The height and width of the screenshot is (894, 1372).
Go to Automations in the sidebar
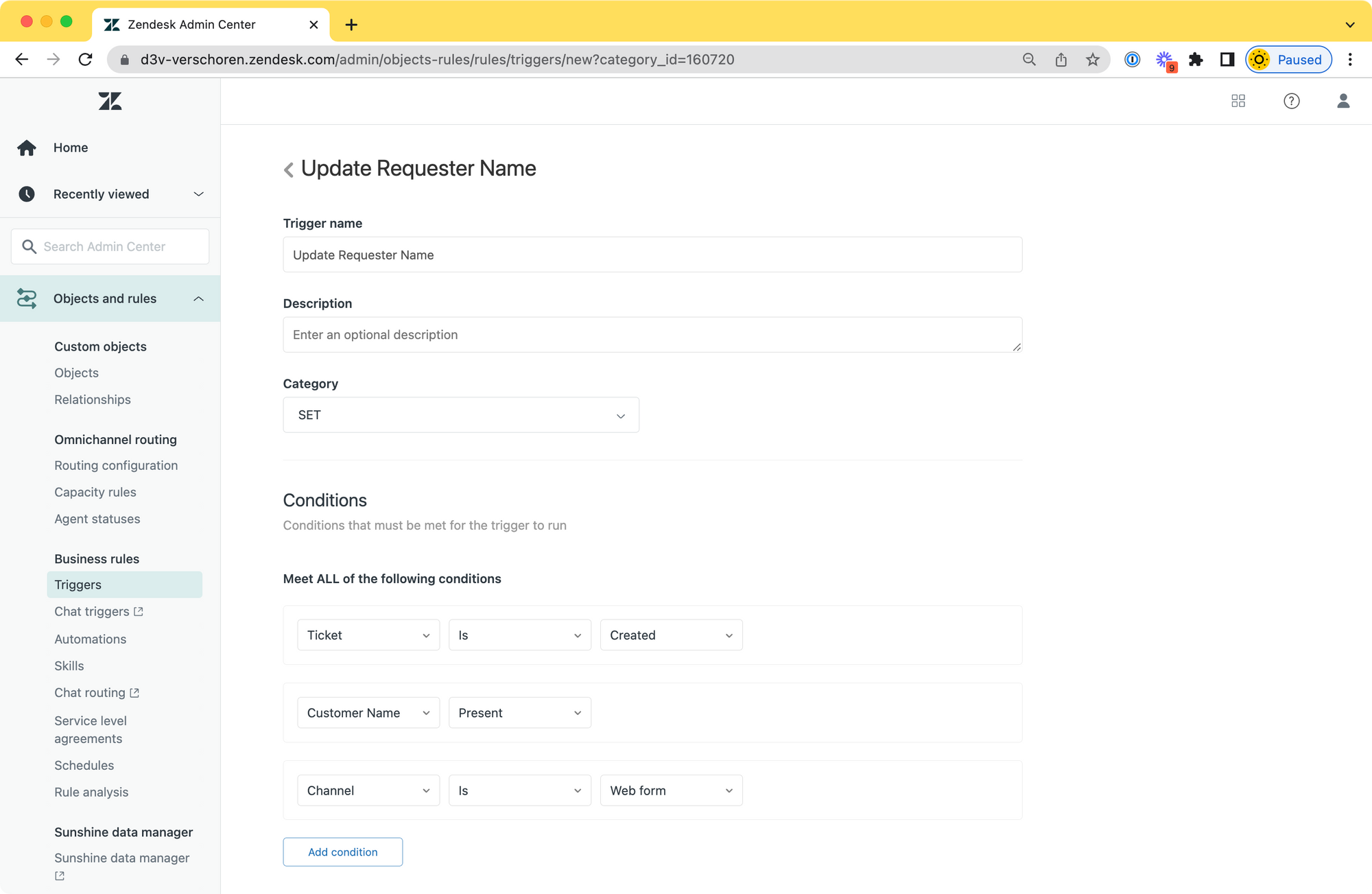[90, 639]
